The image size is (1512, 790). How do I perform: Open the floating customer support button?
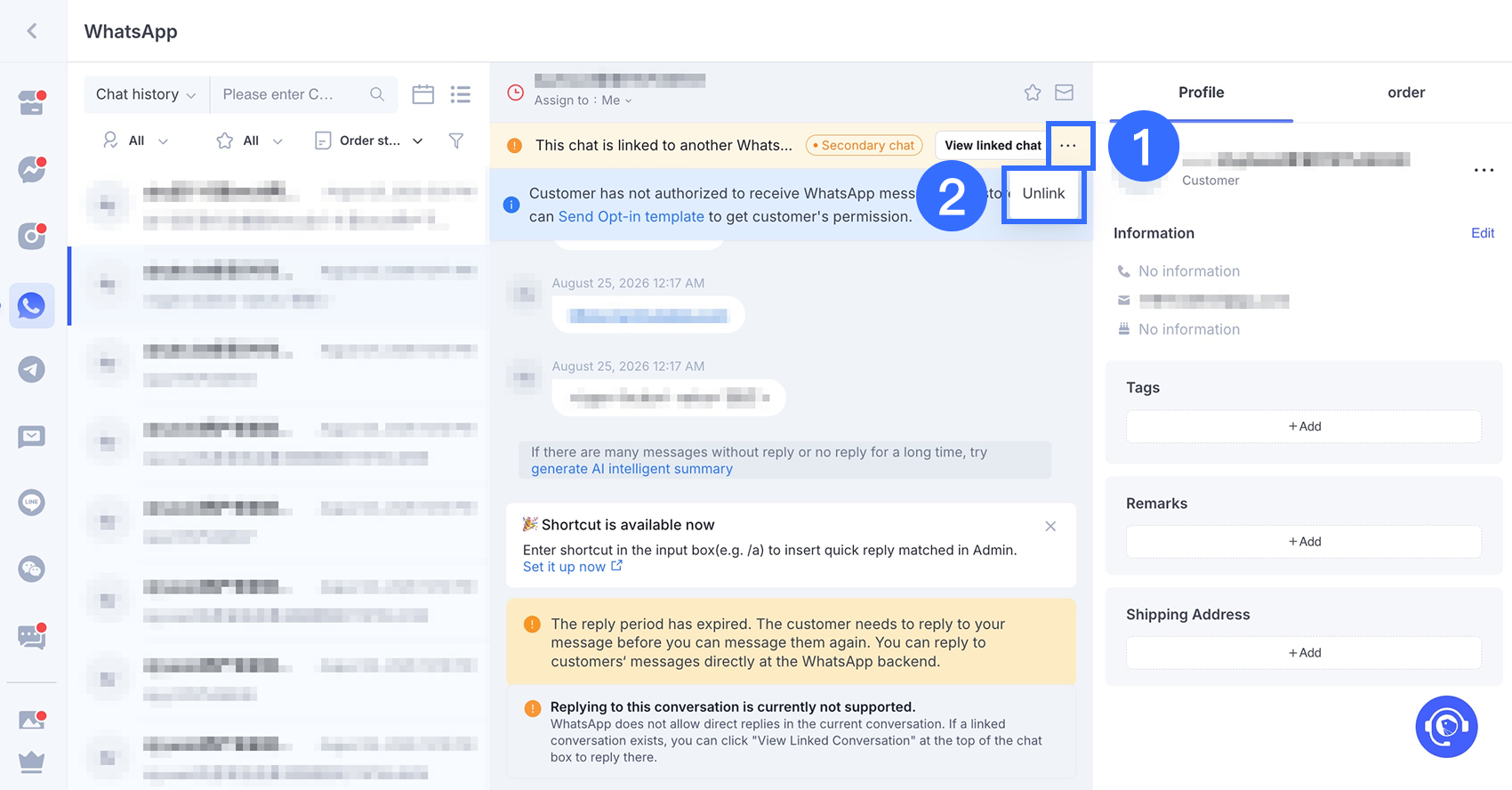point(1447,727)
